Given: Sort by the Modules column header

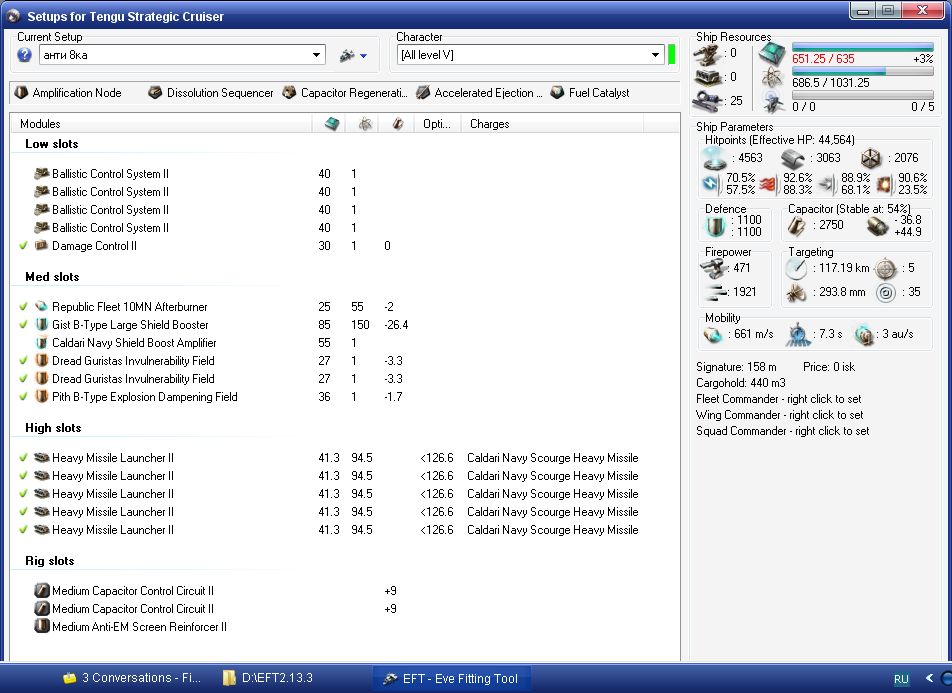Looking at the screenshot, I should click(x=161, y=124).
